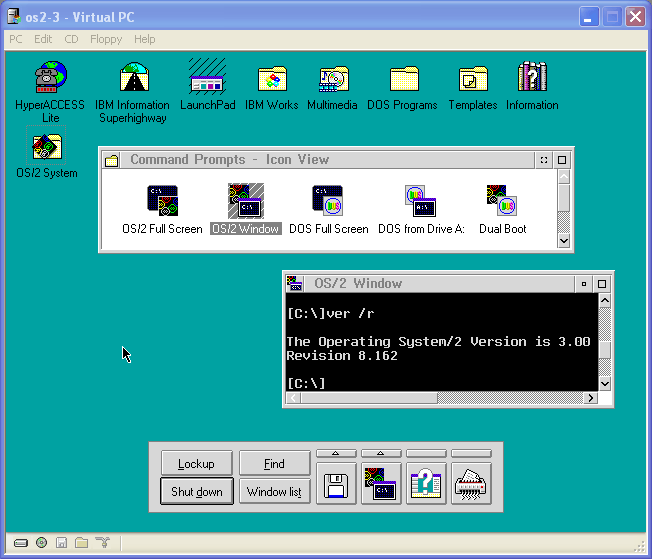The height and width of the screenshot is (559, 652).
Task: Click the Shut down button
Action: 197,491
